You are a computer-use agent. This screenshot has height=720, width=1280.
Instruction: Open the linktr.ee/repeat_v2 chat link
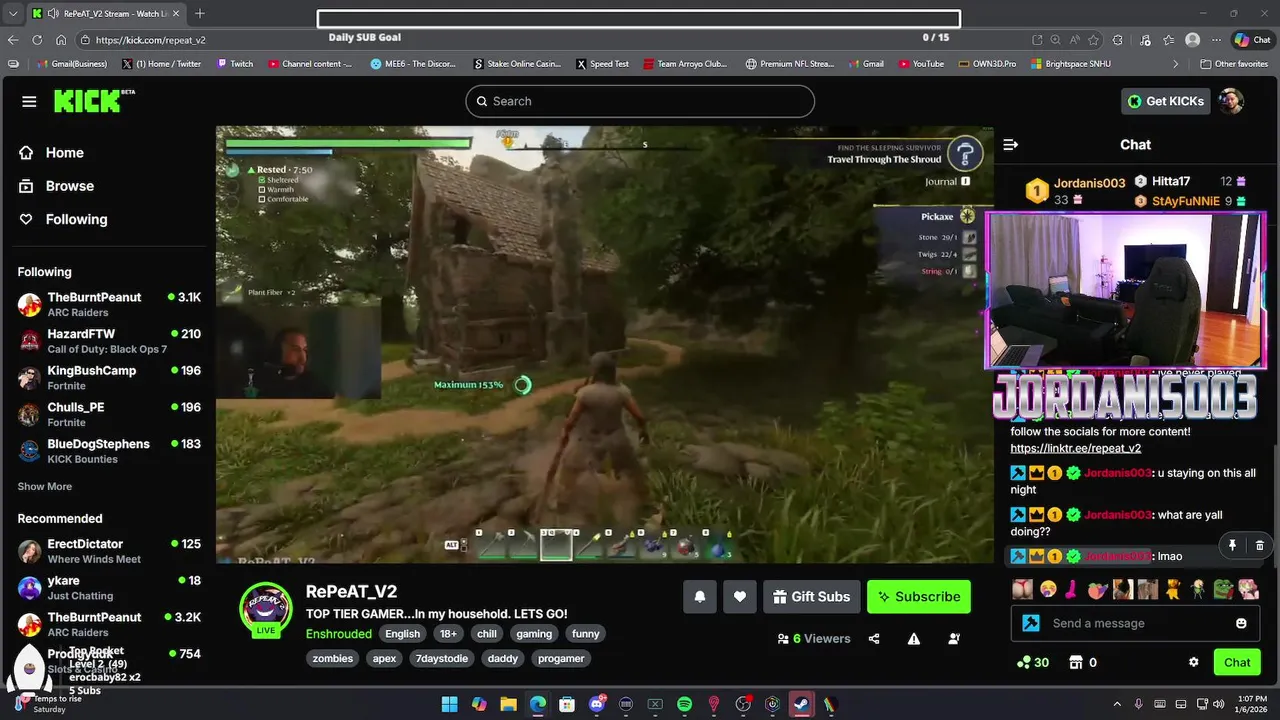click(x=1075, y=448)
